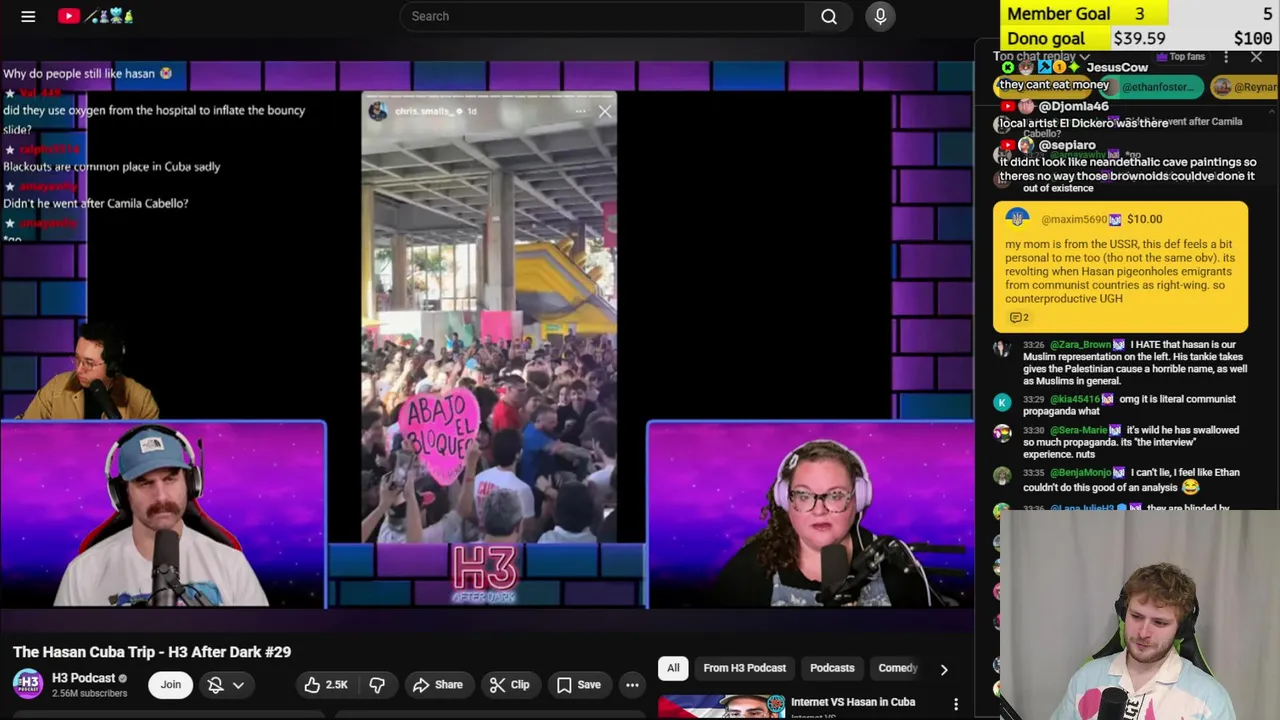This screenshot has height=720, width=1280.
Task: Open the Internet VS Hasan in Cuba thumbnail
Action: (x=721, y=707)
